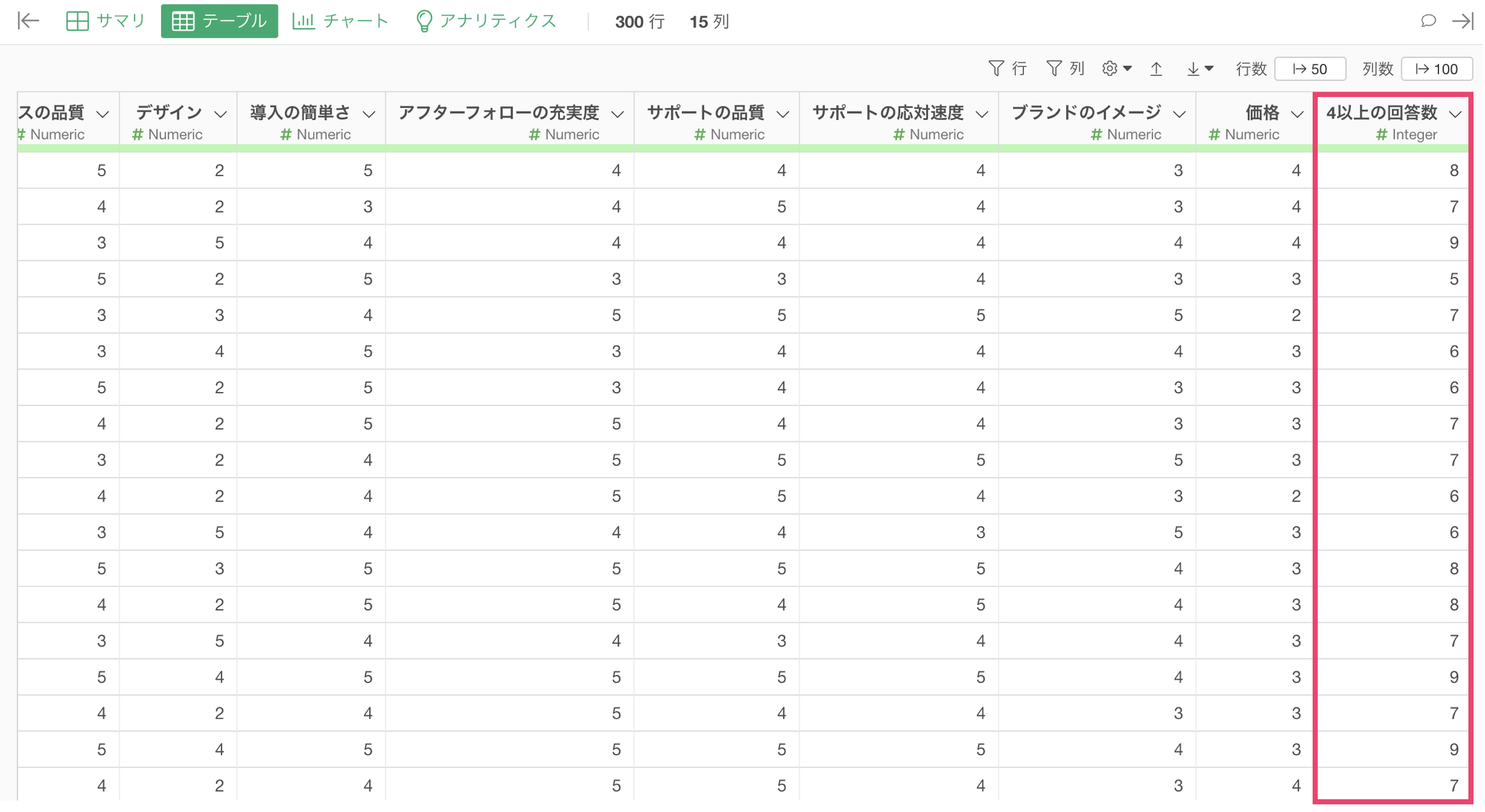1485x812 pixels.
Task: Click the row count field showing 50
Action: [x=1310, y=69]
